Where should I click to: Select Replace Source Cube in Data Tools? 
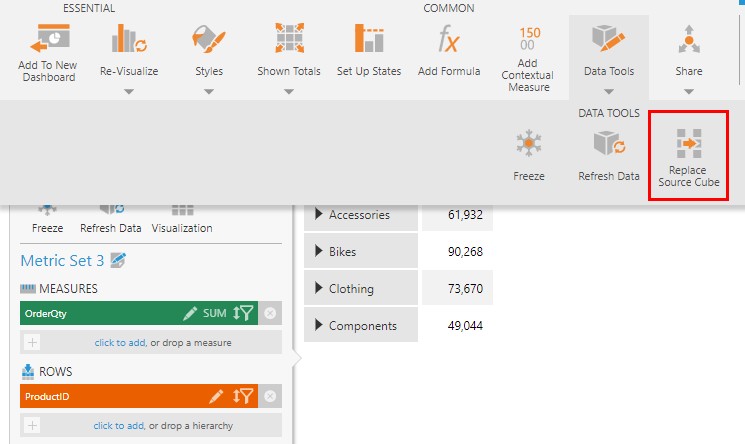click(x=687, y=155)
